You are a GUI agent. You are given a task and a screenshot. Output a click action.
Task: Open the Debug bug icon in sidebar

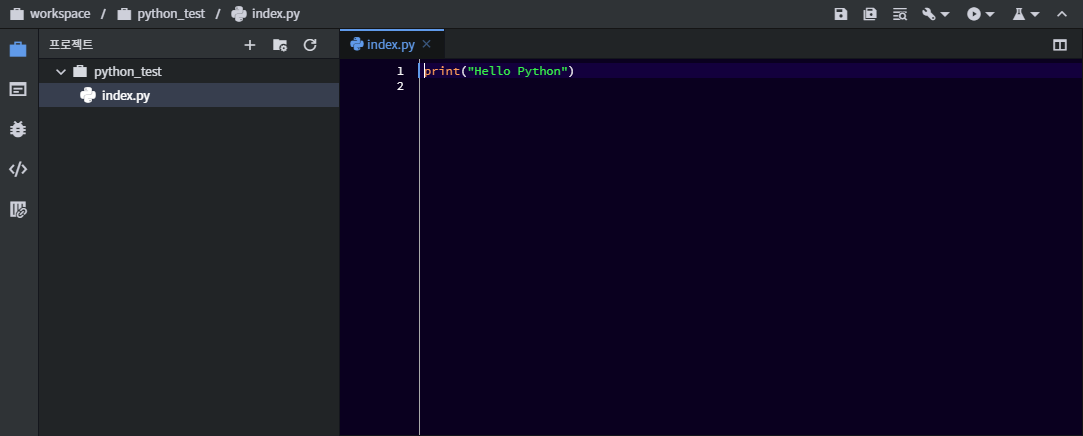point(18,129)
